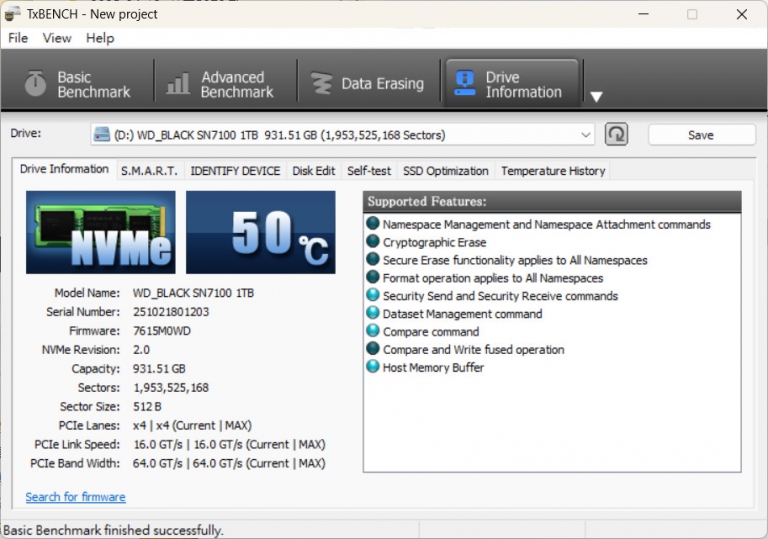The image size is (768, 539).
Task: Click the Search for firmware link
Action: (75, 497)
